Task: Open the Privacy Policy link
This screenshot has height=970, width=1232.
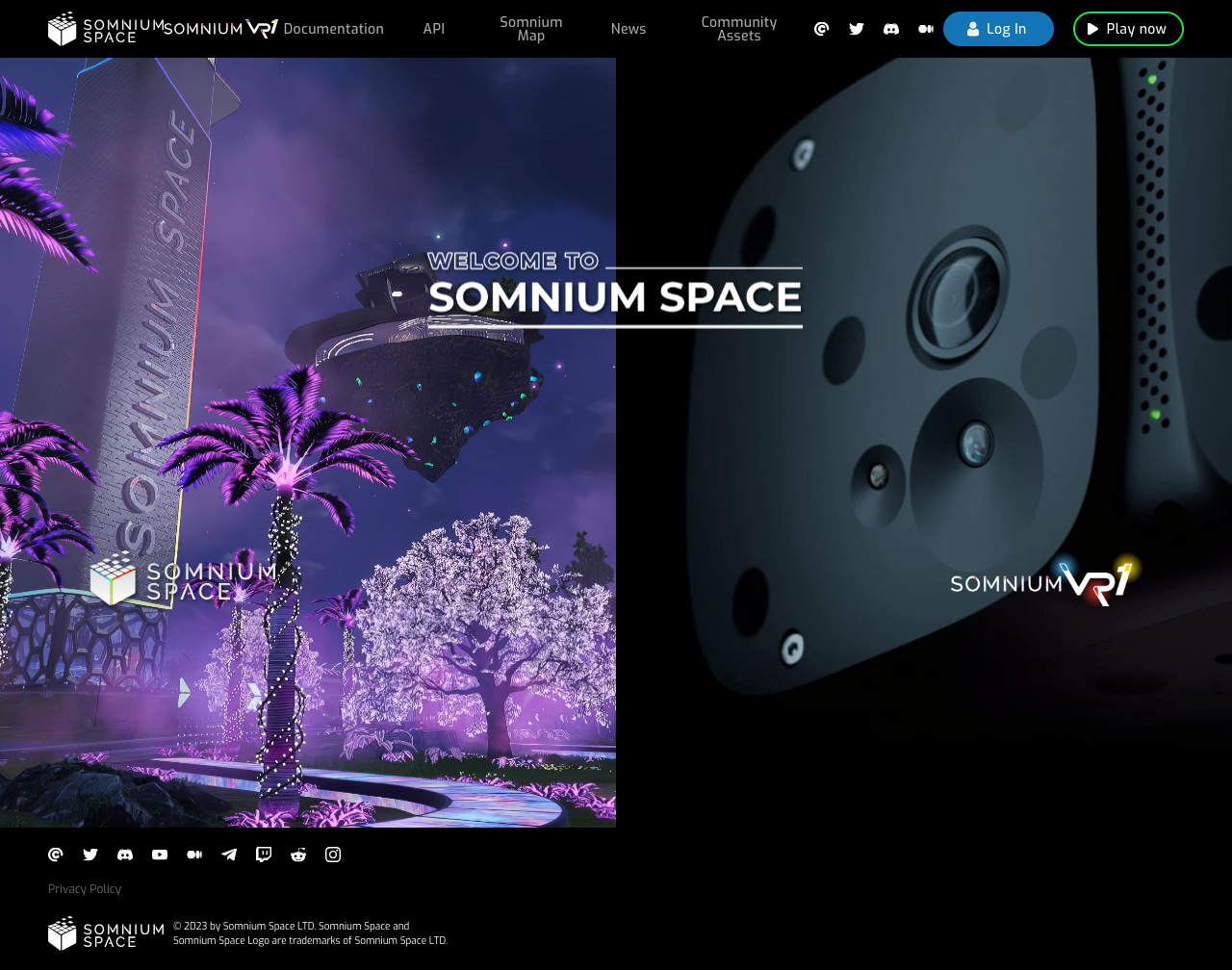Action: tap(85, 889)
